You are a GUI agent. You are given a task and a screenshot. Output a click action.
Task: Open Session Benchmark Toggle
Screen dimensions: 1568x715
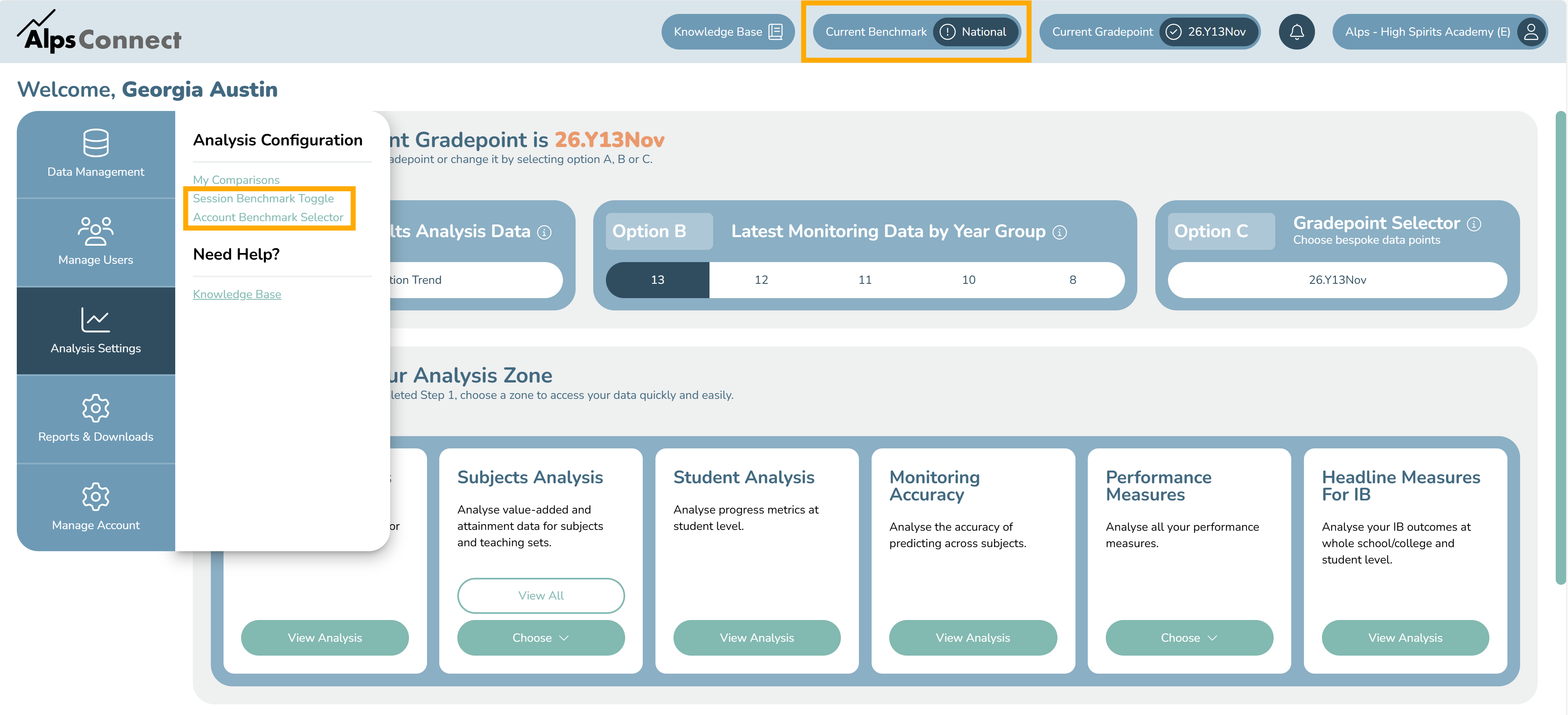pyautogui.click(x=263, y=198)
